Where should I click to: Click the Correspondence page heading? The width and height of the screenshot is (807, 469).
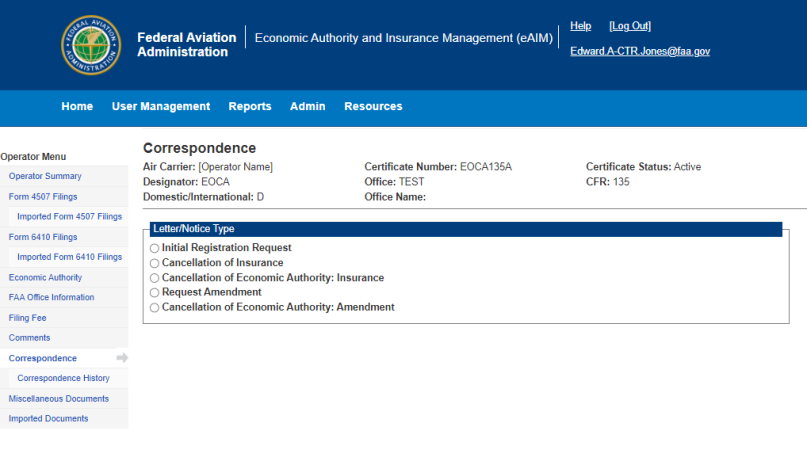point(200,148)
